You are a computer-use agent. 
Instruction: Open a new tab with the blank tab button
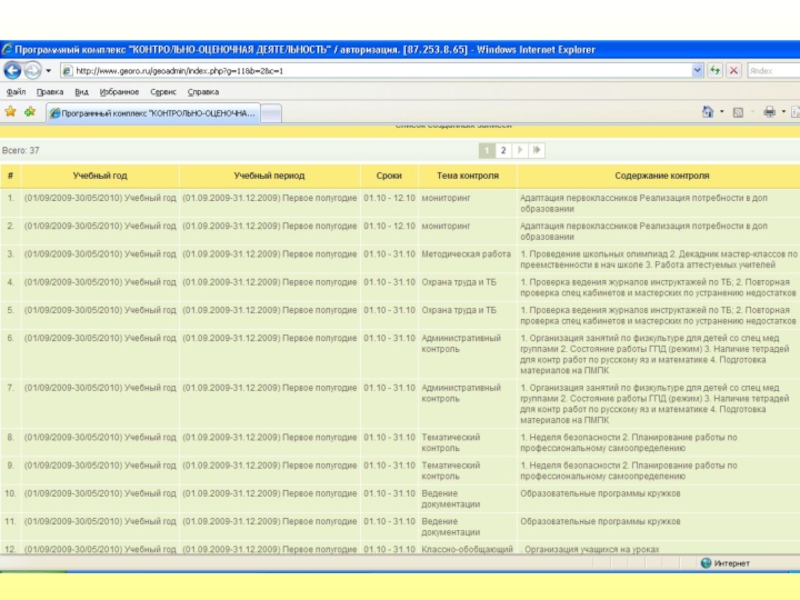click(x=271, y=113)
